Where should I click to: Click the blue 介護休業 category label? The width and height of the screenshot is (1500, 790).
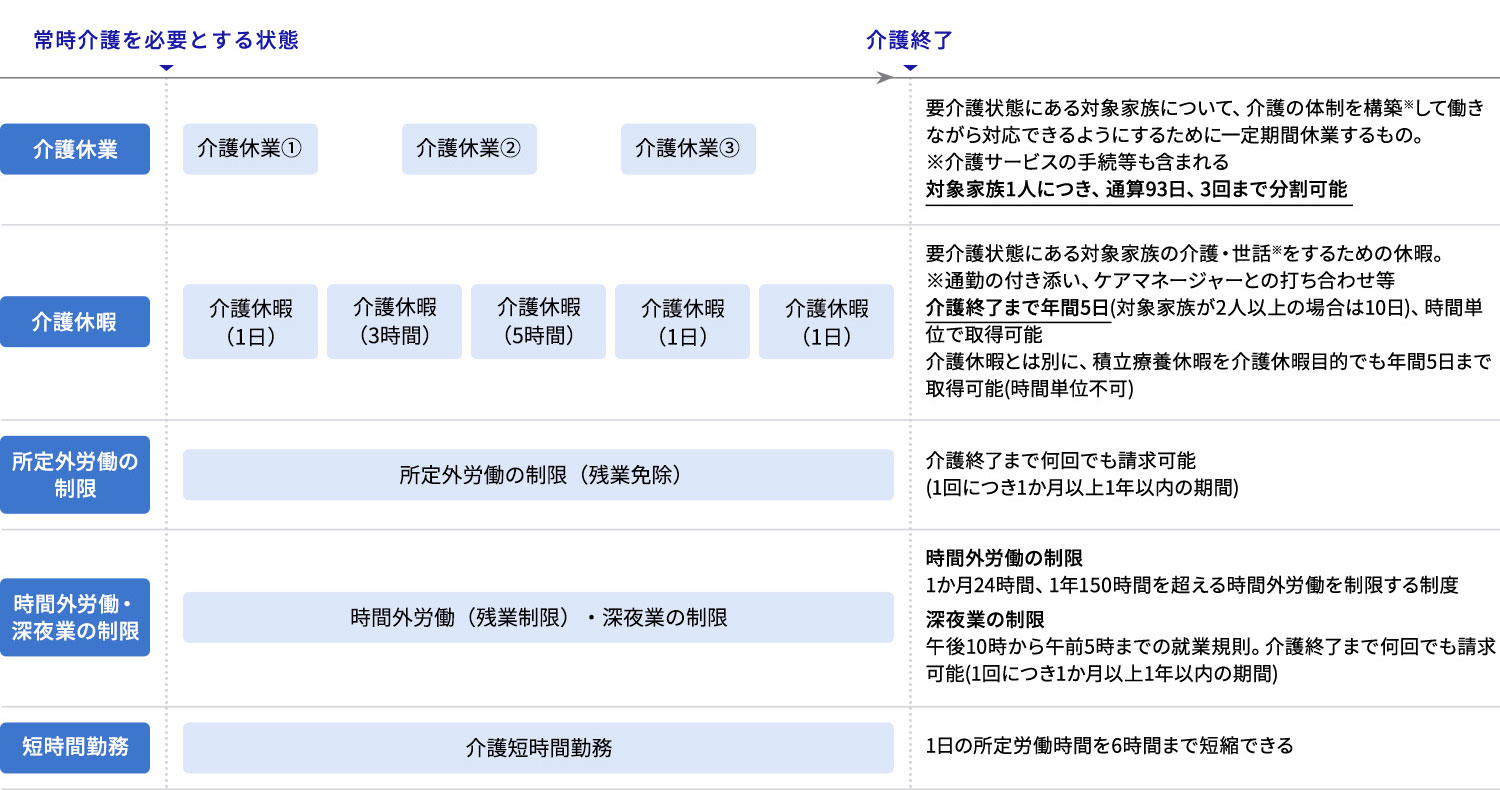click(75, 149)
